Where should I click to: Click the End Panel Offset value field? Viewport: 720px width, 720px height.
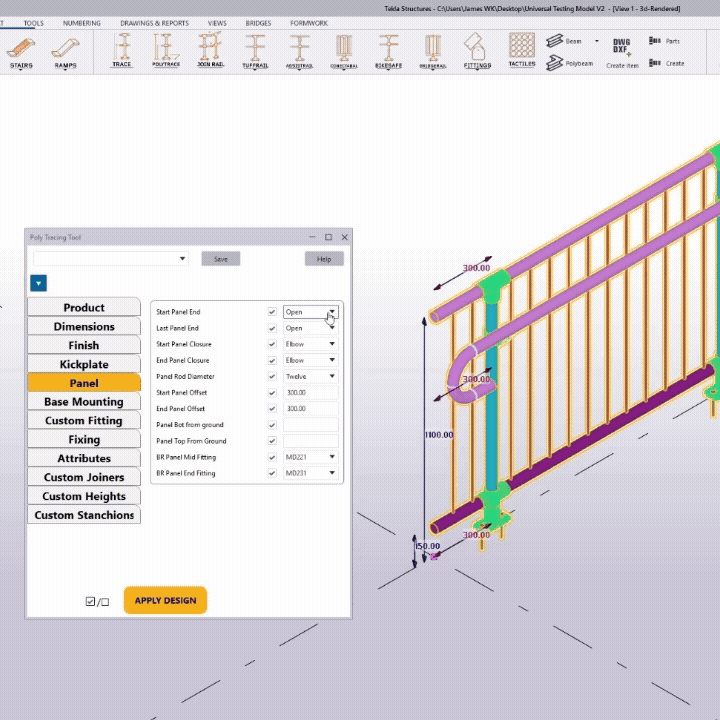311,409
